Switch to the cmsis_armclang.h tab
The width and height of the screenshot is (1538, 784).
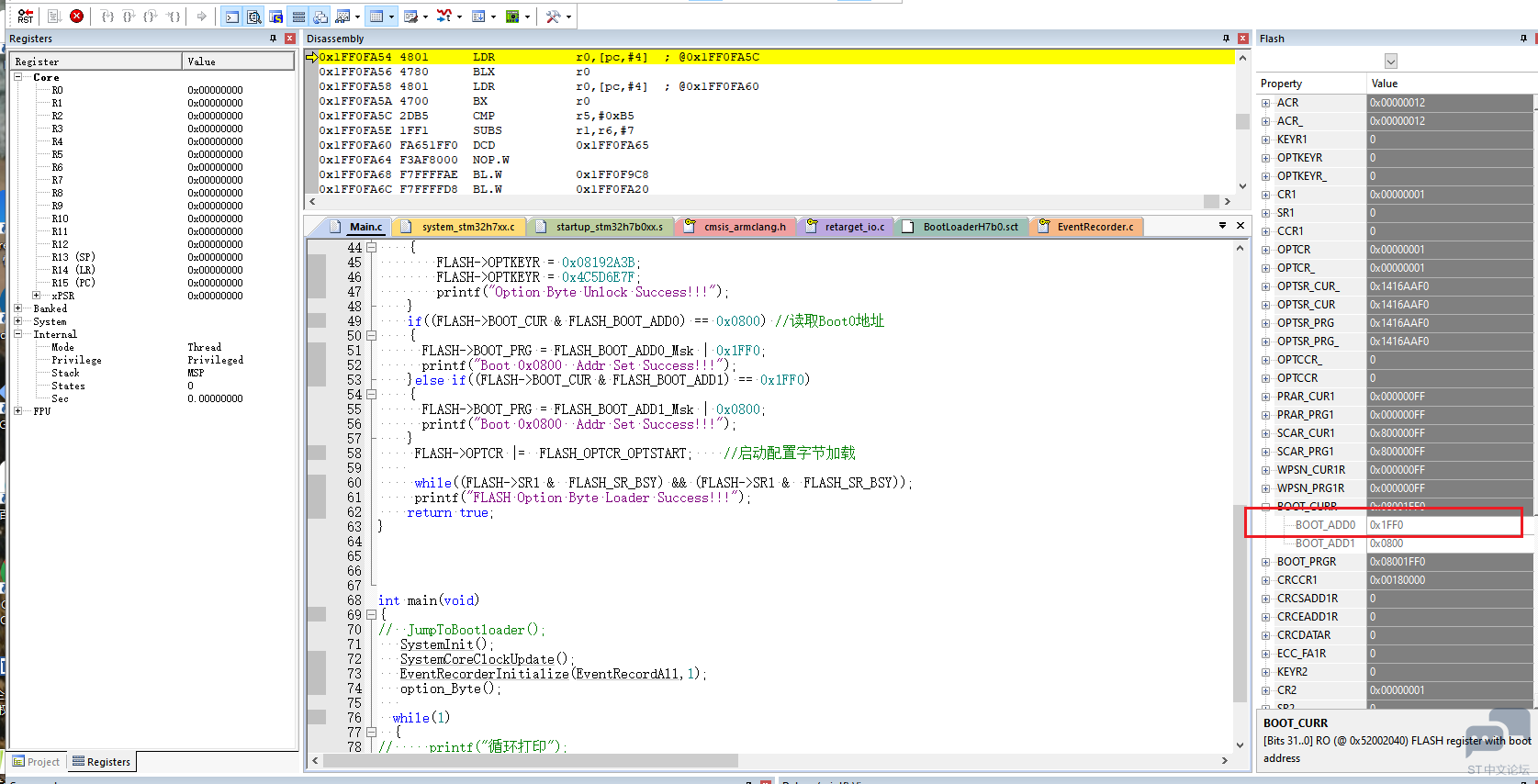[x=736, y=227]
